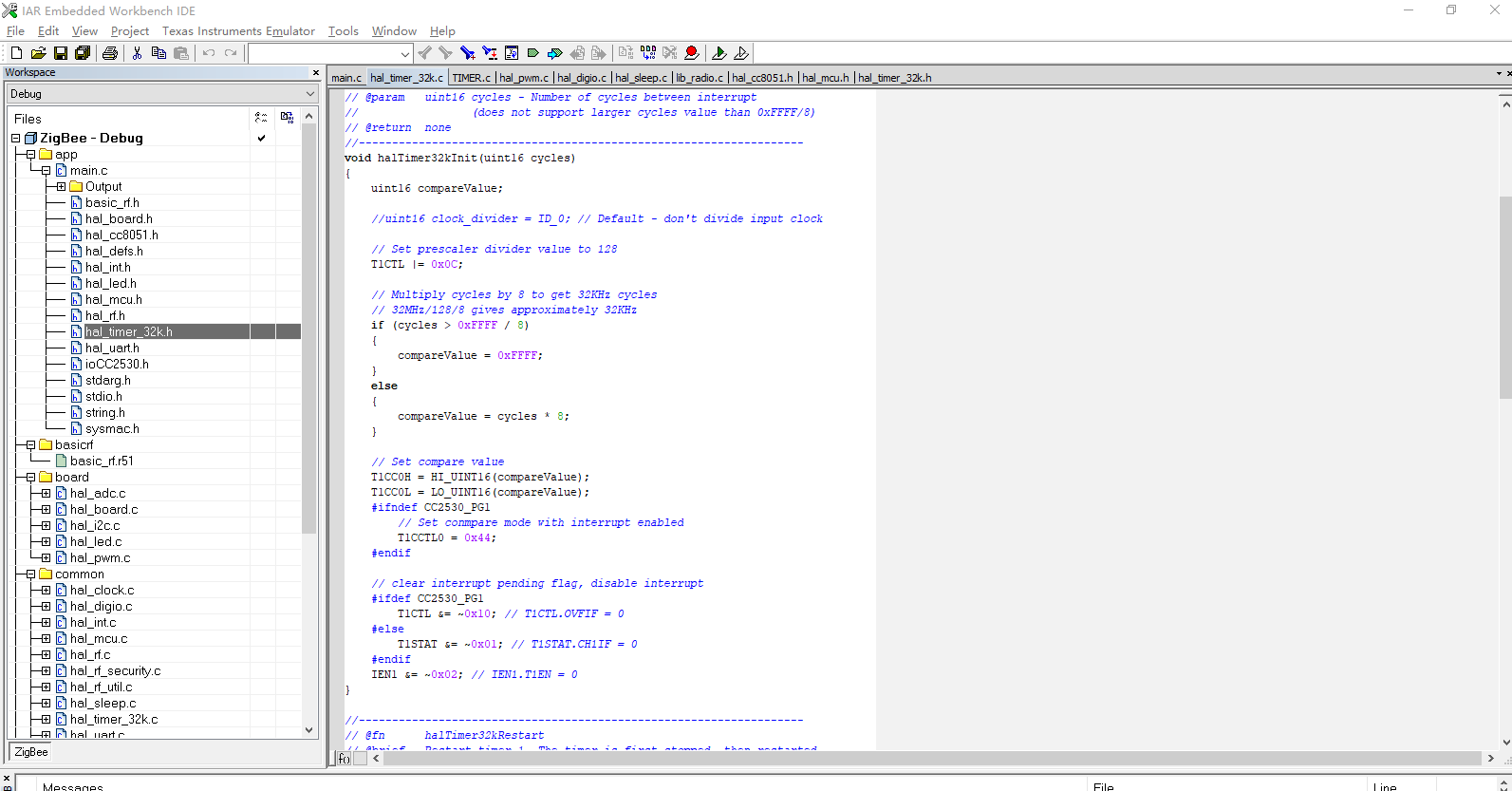Create a new document with toolbar icon
Screen dimensions: 1512x791
(16, 53)
